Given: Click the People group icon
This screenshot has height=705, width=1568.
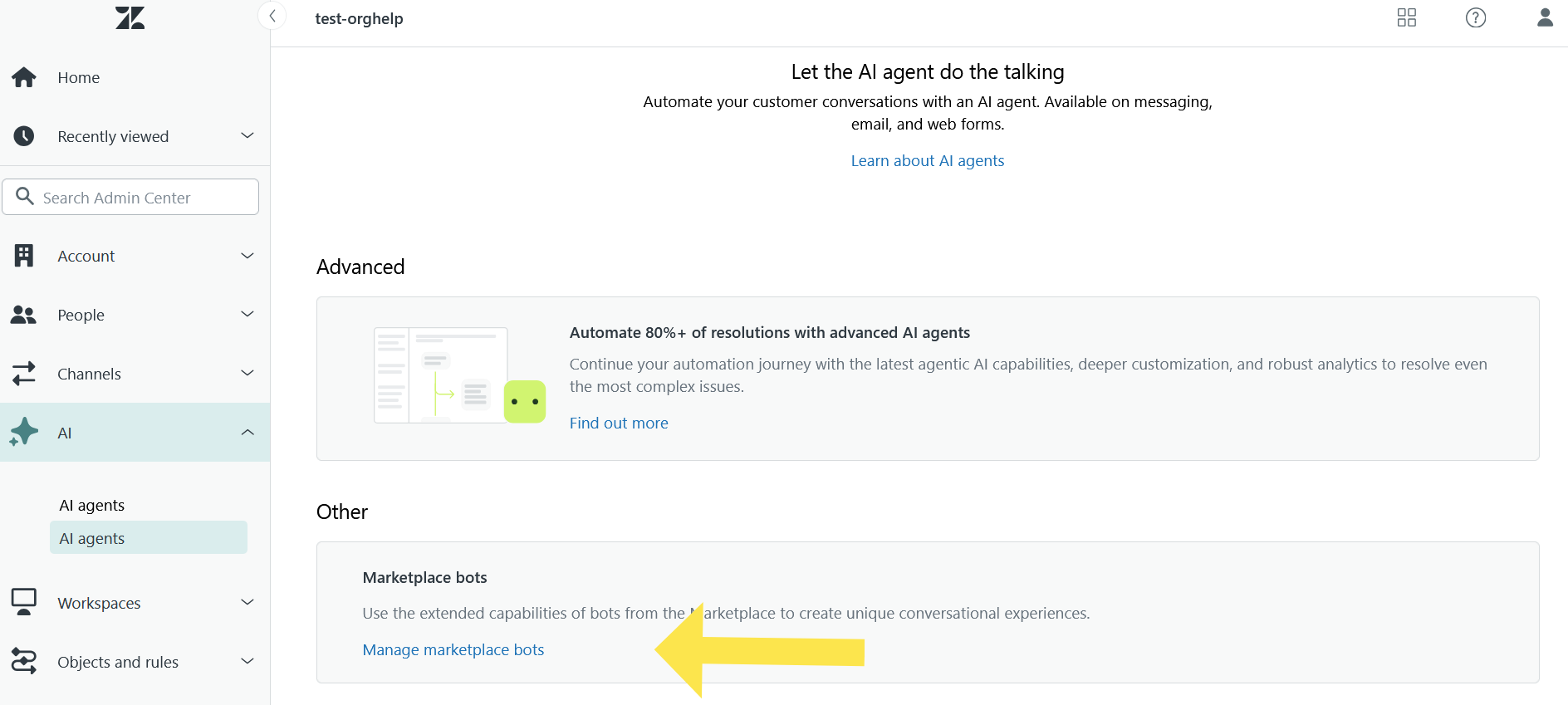Looking at the screenshot, I should 24,315.
